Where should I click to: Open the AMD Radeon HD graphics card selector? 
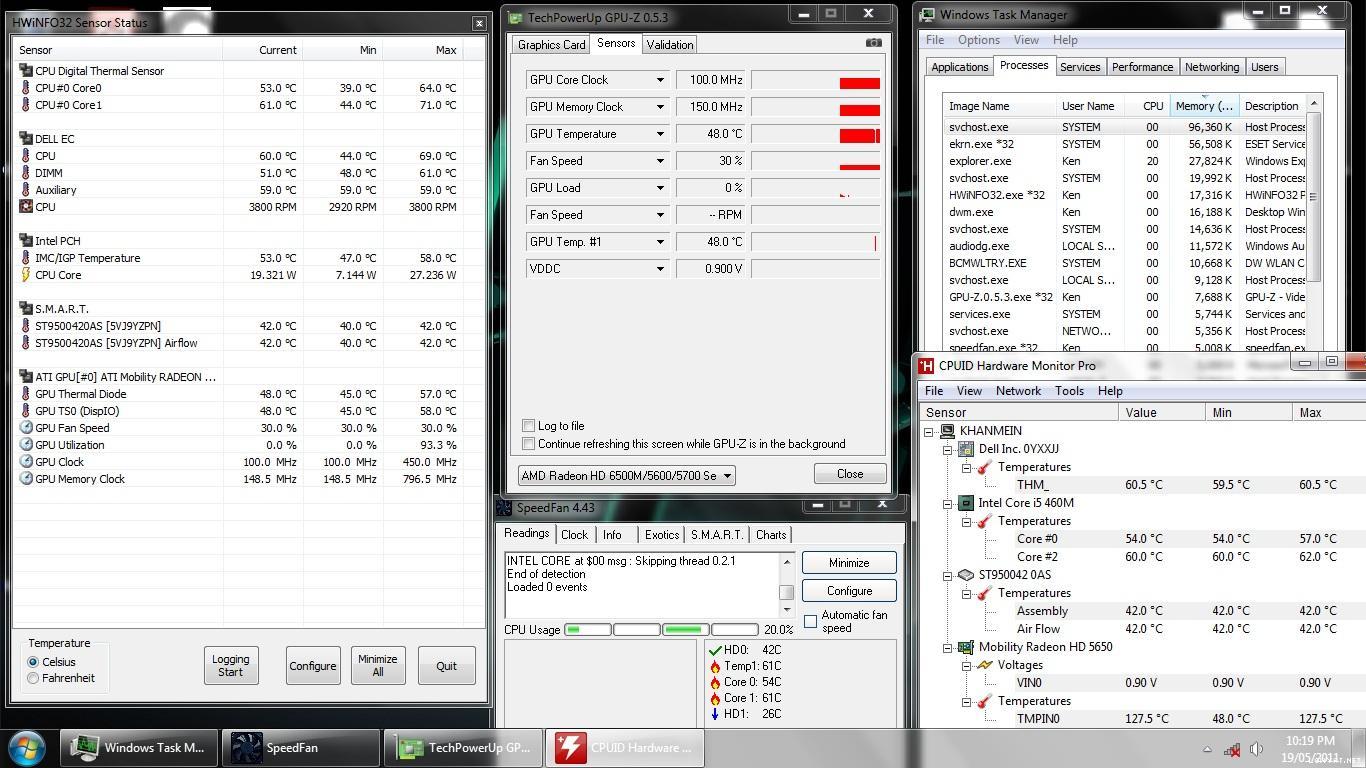click(627, 476)
